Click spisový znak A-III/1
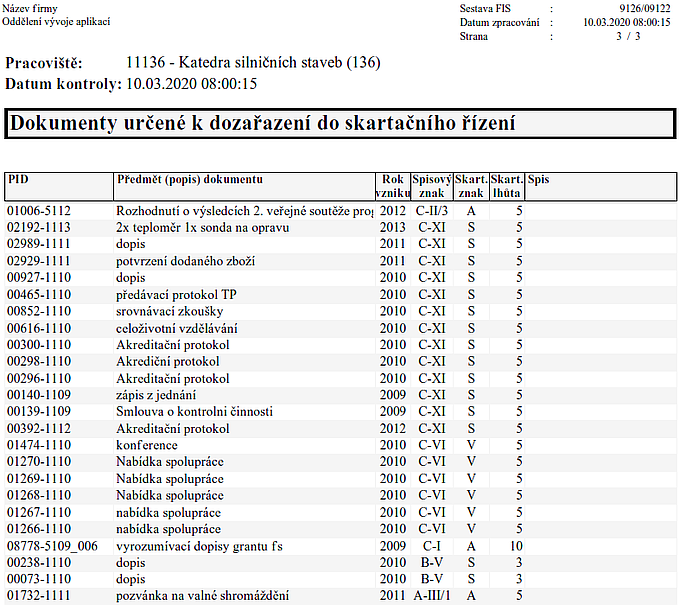 point(432,596)
